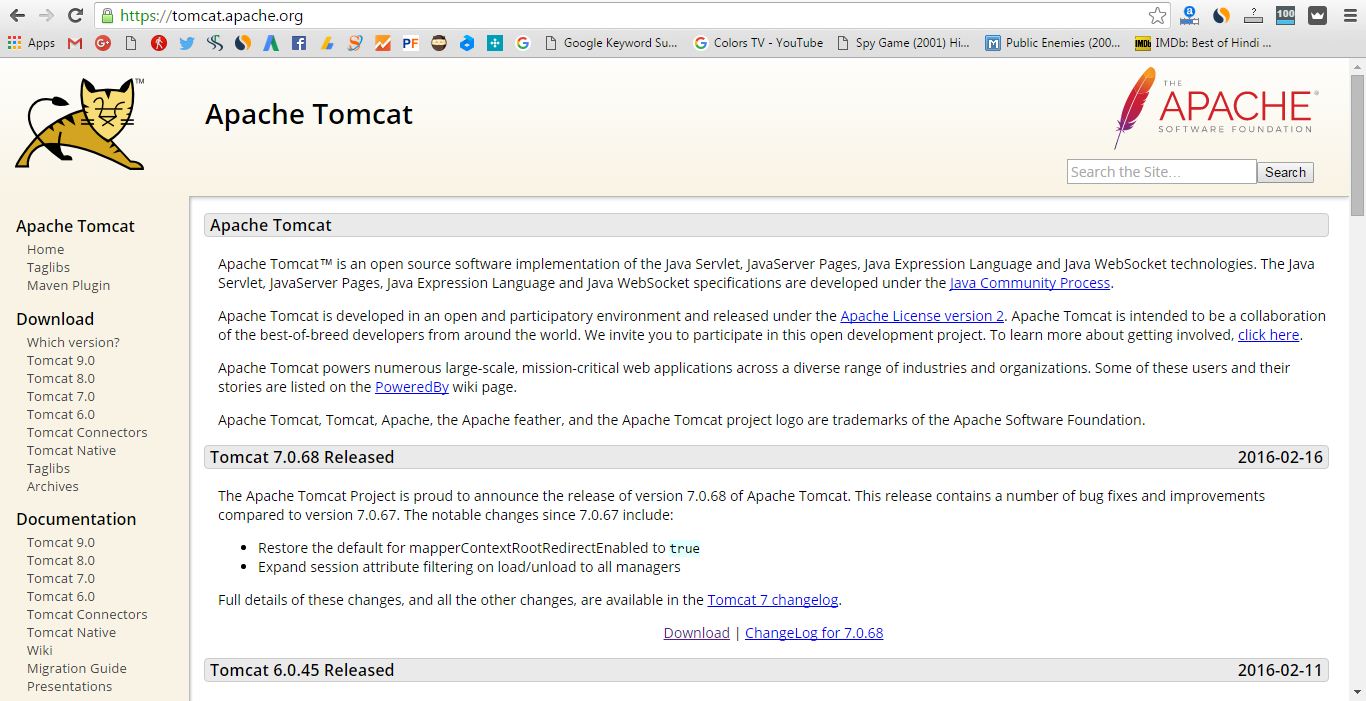Open the Google+ bookmark icon
Screen dimensions: 1366x701
pyautogui.click(x=103, y=43)
